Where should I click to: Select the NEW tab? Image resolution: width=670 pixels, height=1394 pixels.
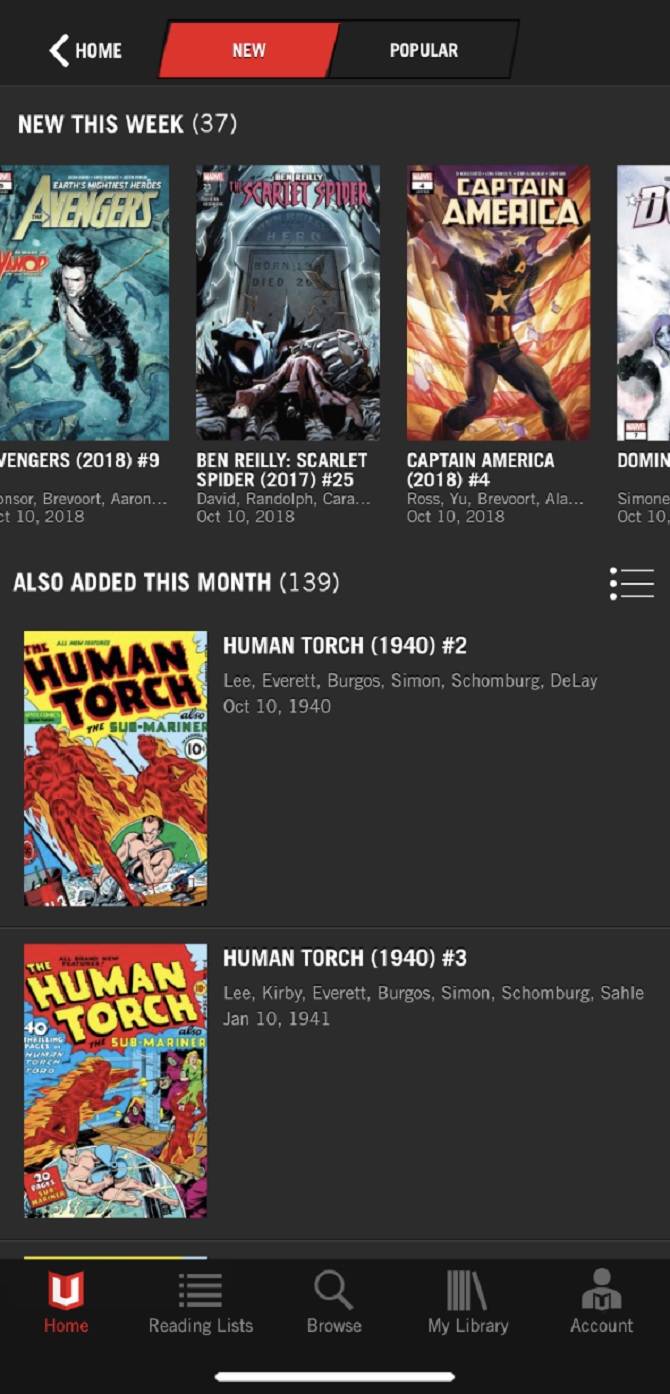248,50
